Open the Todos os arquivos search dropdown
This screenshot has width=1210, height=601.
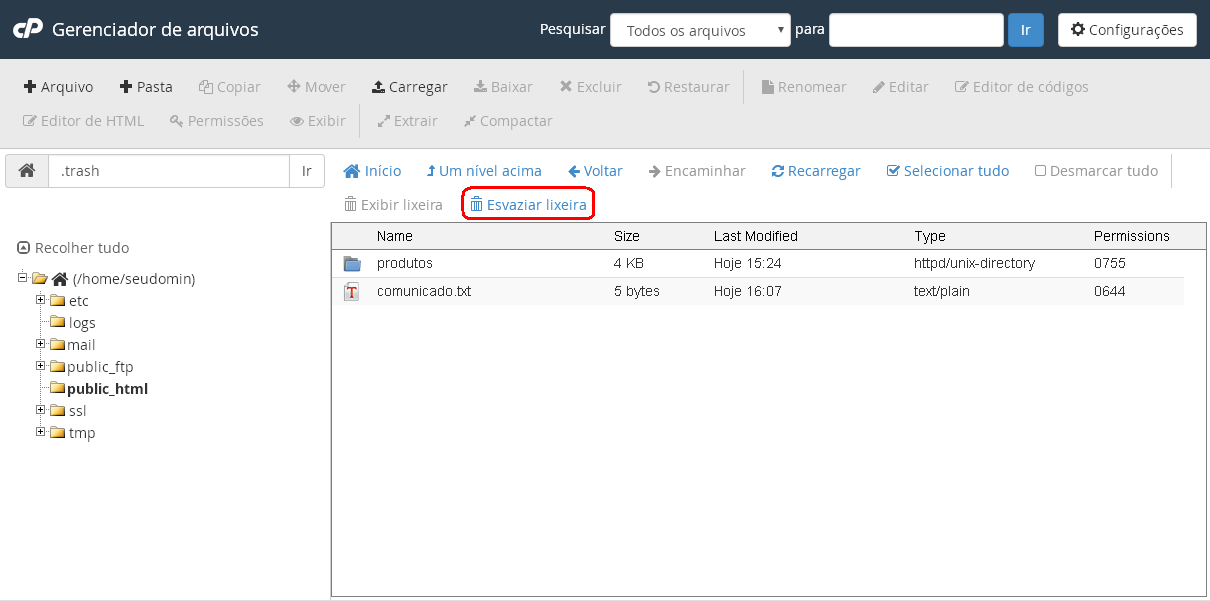coord(700,30)
